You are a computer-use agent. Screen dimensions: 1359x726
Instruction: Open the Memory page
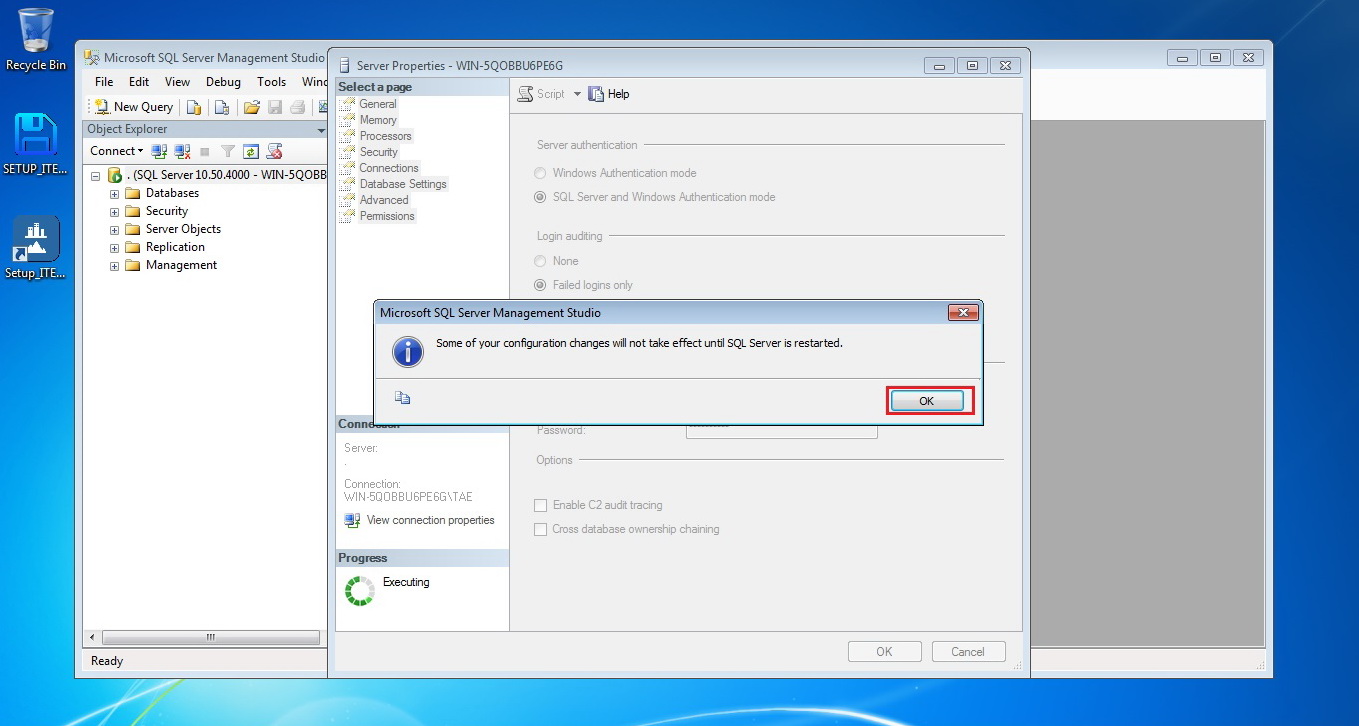(378, 120)
